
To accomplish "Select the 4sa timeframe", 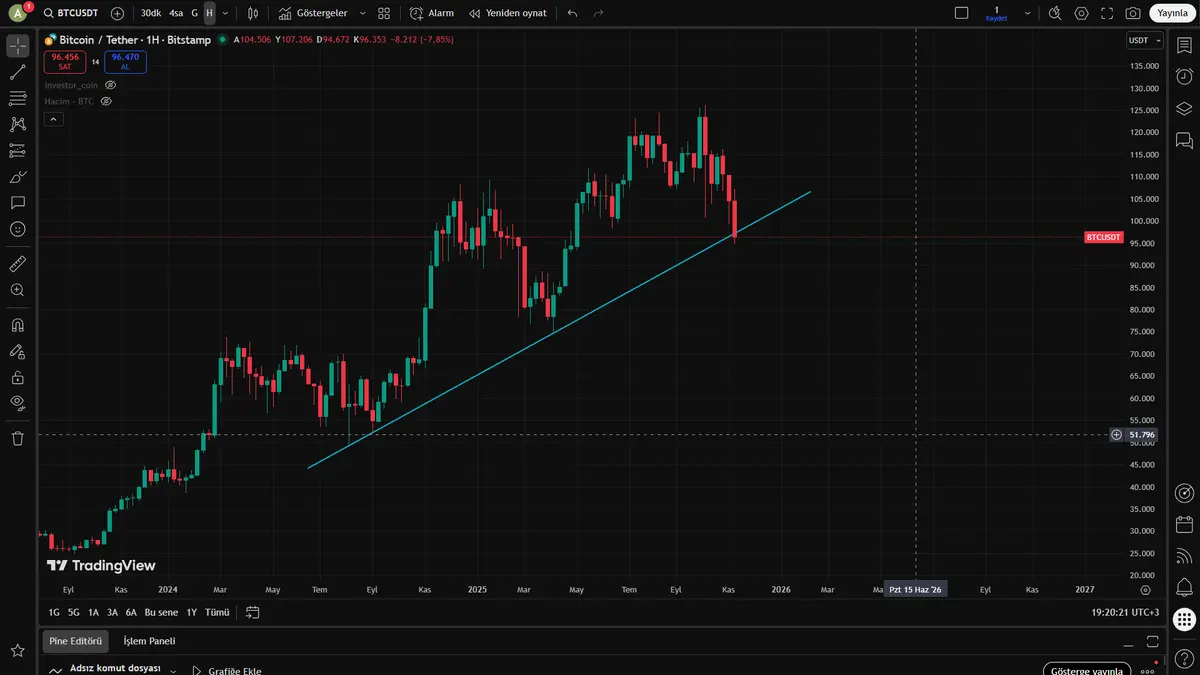I will 176,13.
